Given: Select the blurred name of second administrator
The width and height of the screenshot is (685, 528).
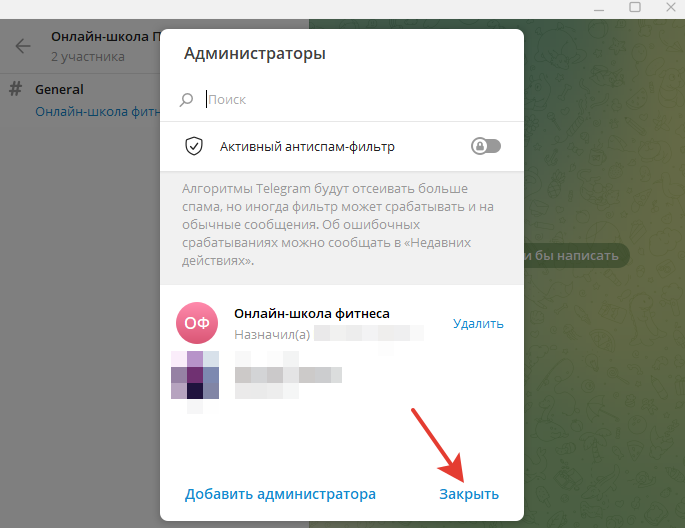Looking at the screenshot, I should 288,375.
